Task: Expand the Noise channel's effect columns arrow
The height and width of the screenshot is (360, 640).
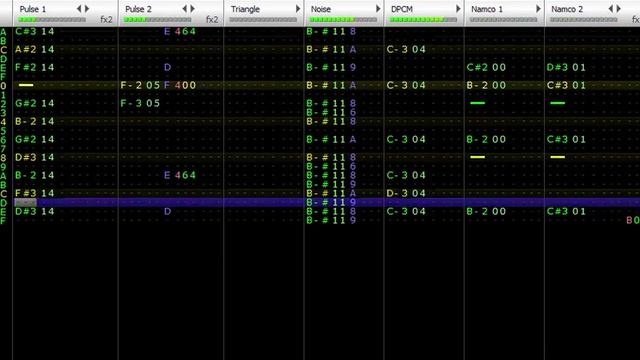Action: click(x=378, y=9)
